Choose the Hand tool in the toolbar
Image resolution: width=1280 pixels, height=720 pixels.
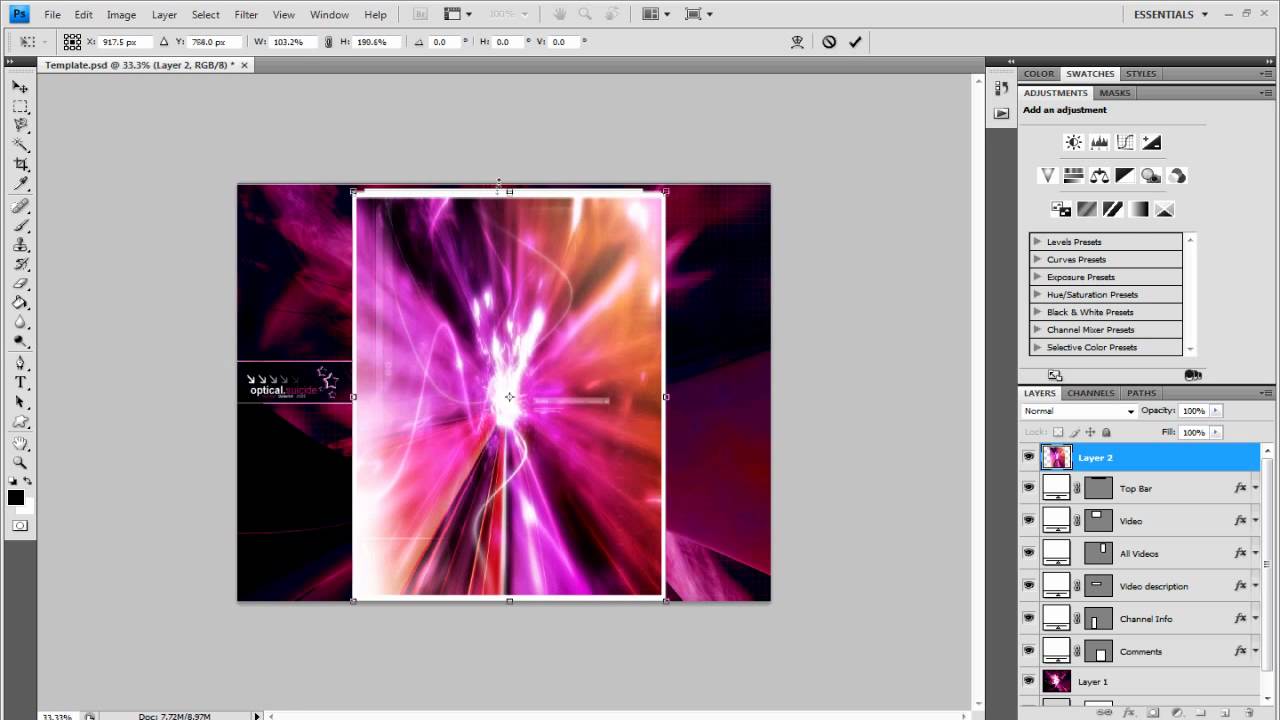tap(20, 443)
